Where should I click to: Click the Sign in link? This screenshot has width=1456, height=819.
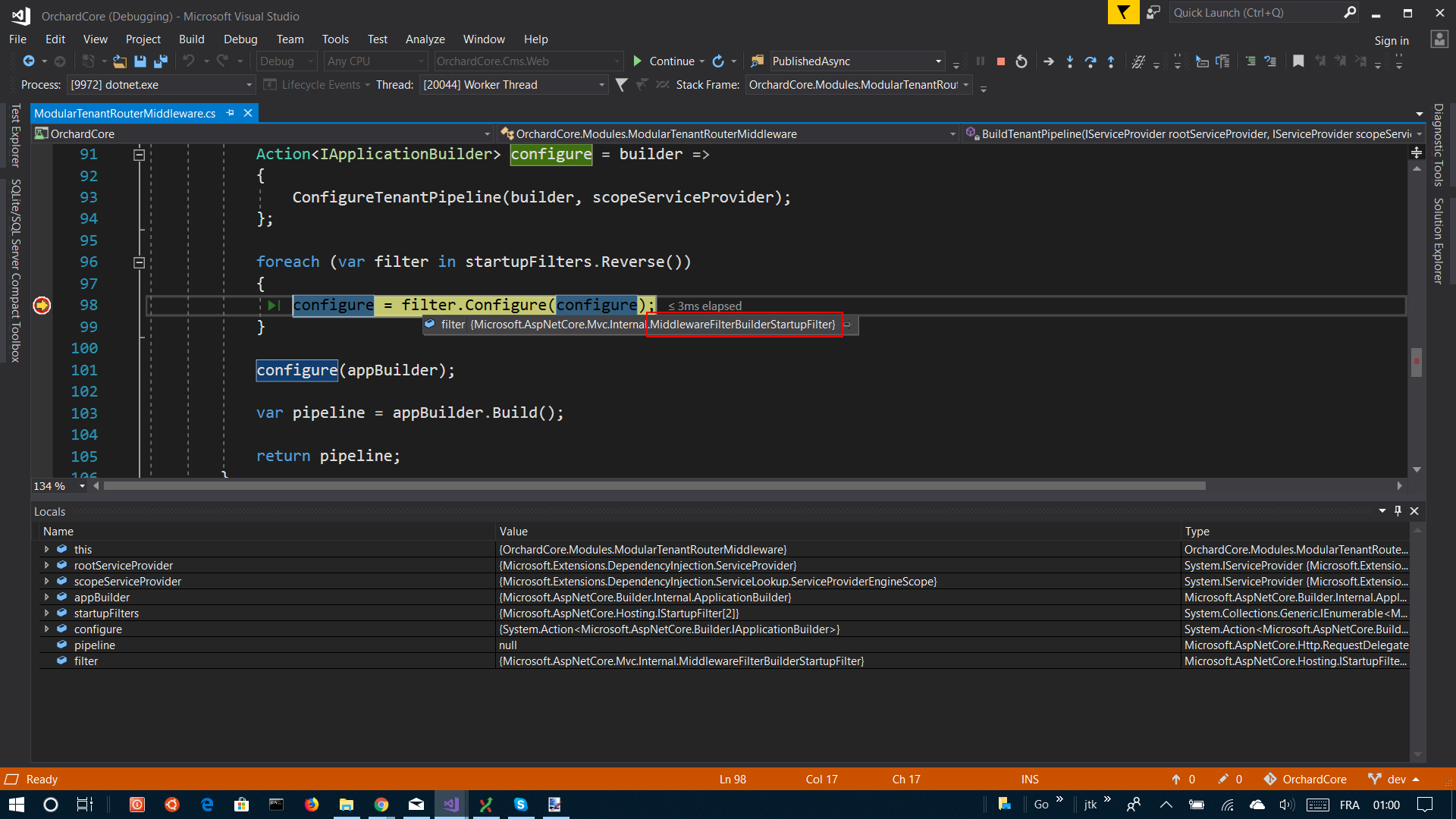pyautogui.click(x=1392, y=40)
